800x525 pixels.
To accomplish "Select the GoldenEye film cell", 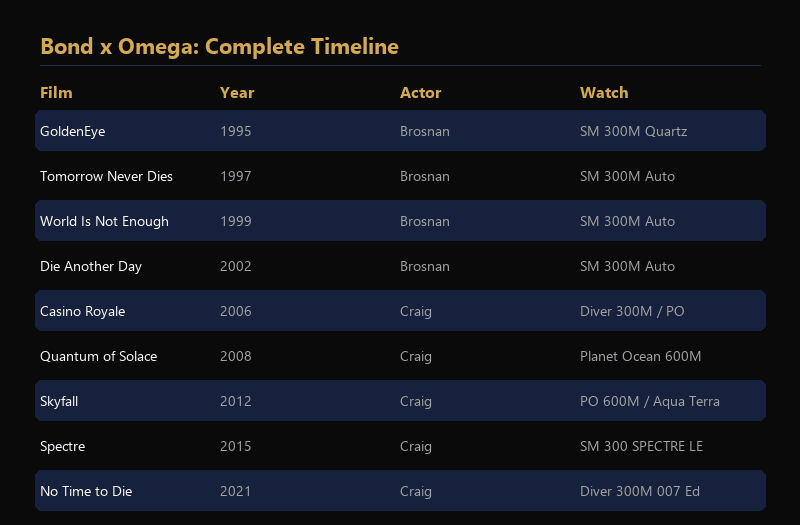I will 72,132.
